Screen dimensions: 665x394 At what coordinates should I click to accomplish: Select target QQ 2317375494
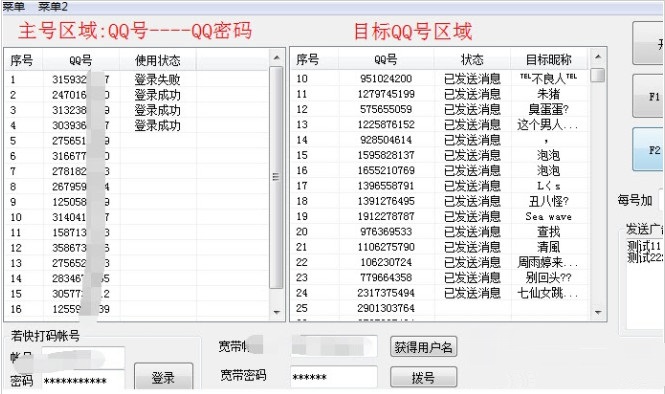coord(386,293)
